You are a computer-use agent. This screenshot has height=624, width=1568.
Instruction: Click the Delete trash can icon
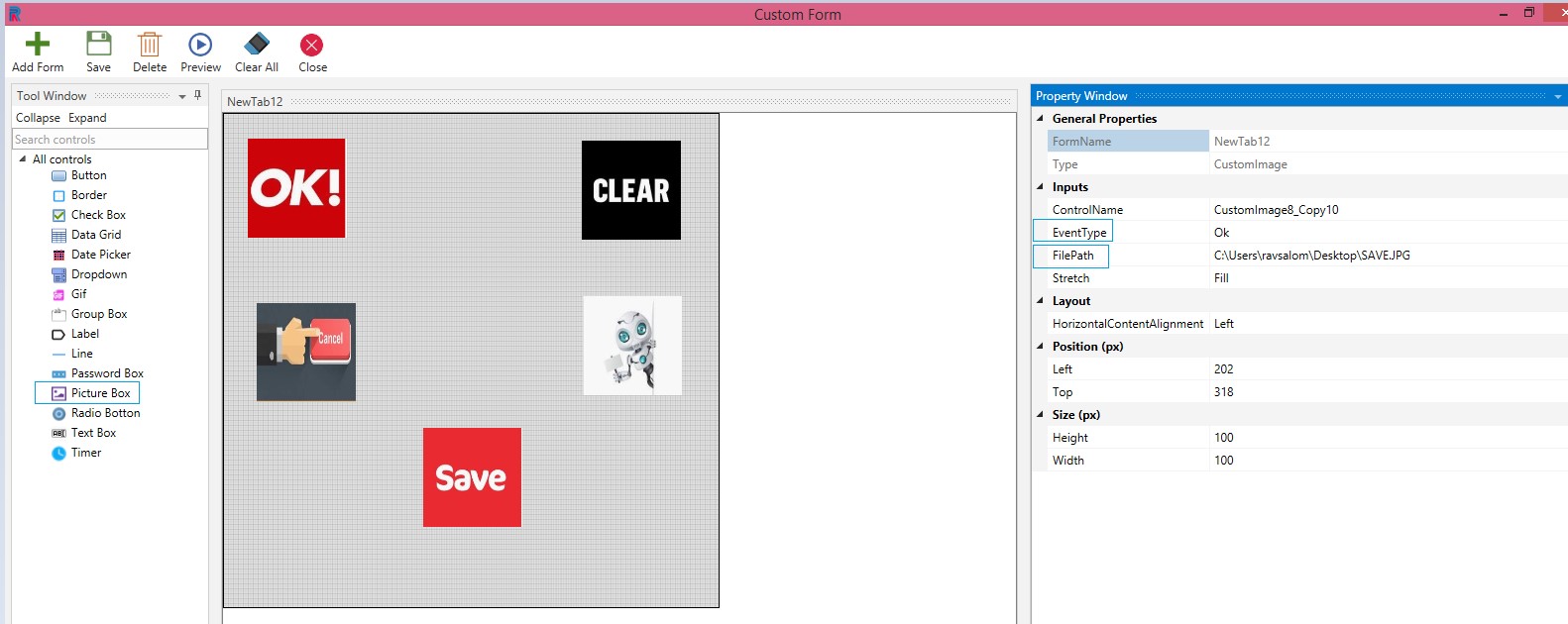(x=150, y=44)
